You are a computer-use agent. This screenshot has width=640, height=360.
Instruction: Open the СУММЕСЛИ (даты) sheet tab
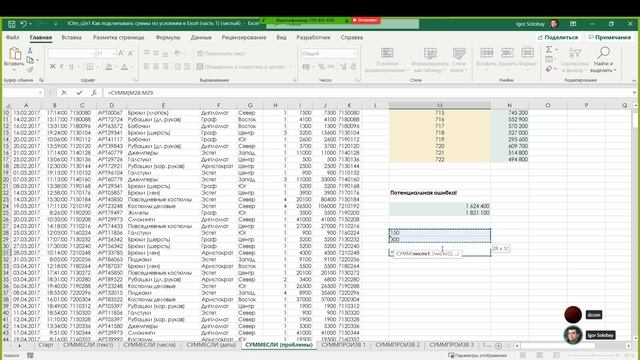pos(211,345)
